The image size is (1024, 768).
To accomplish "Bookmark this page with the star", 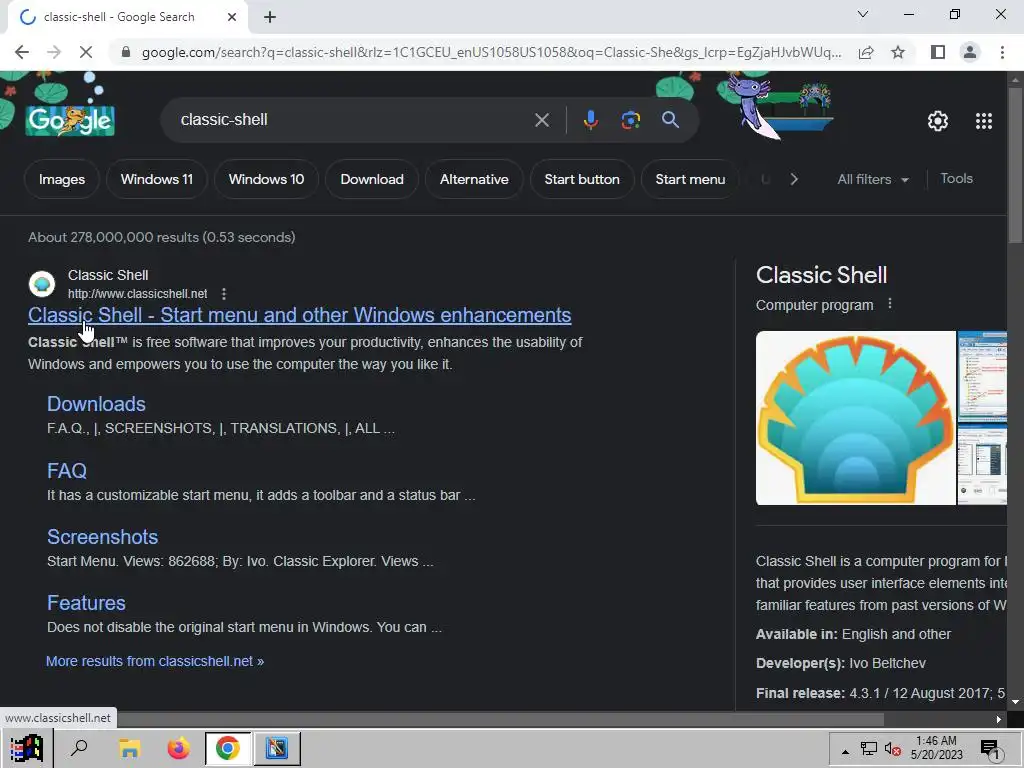I will click(x=898, y=52).
